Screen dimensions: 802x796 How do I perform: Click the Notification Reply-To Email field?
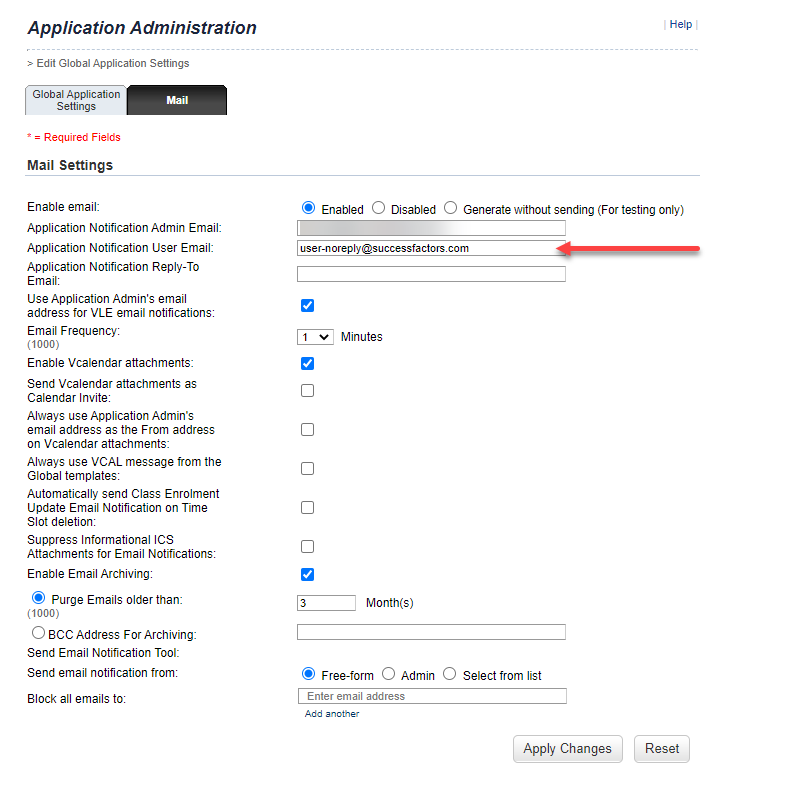coord(431,274)
